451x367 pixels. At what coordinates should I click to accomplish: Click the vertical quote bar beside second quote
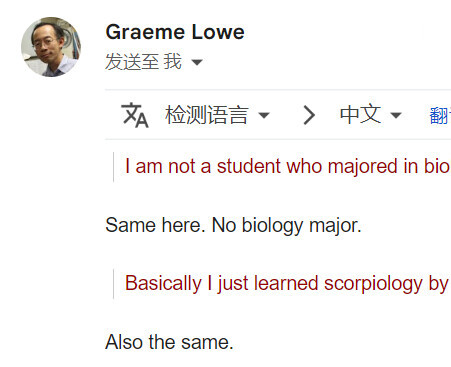(x=114, y=284)
